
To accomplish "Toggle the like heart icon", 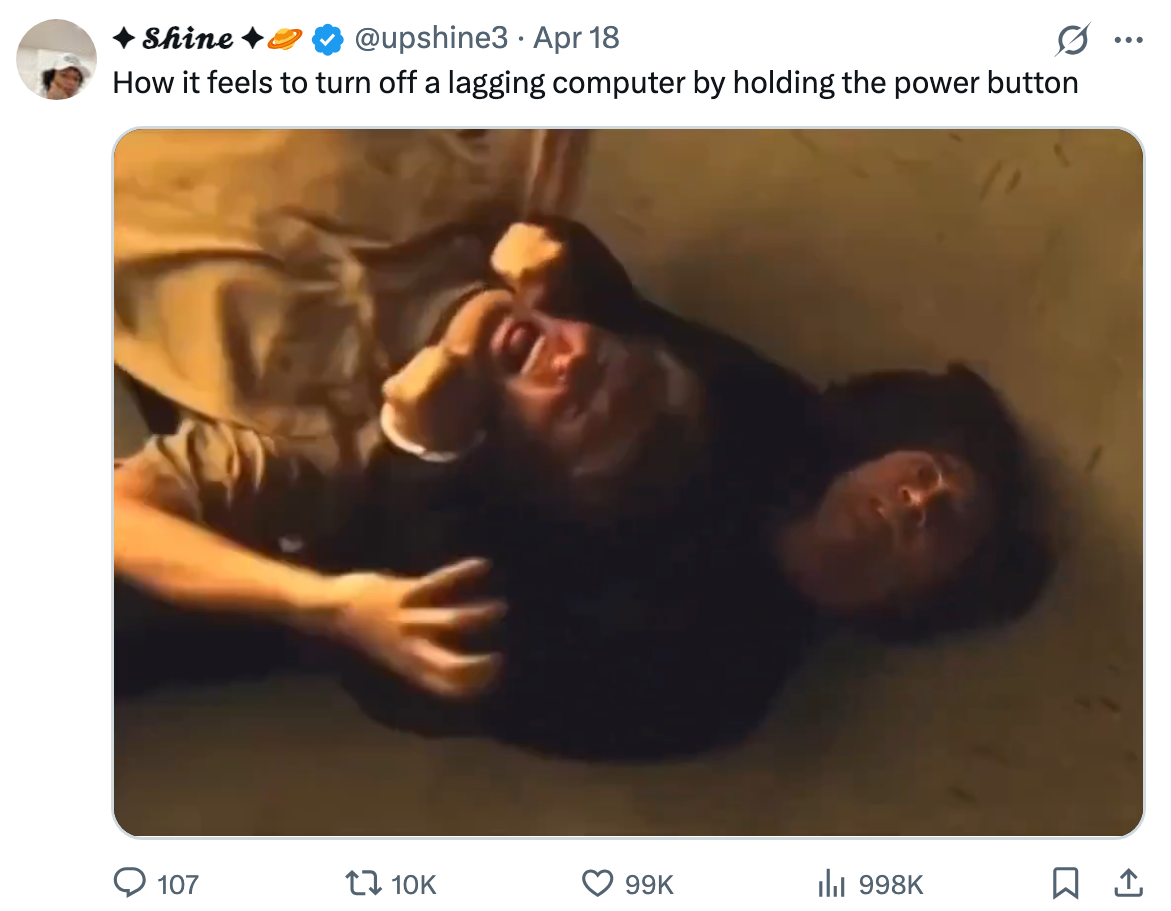I will pyautogui.click(x=597, y=883).
